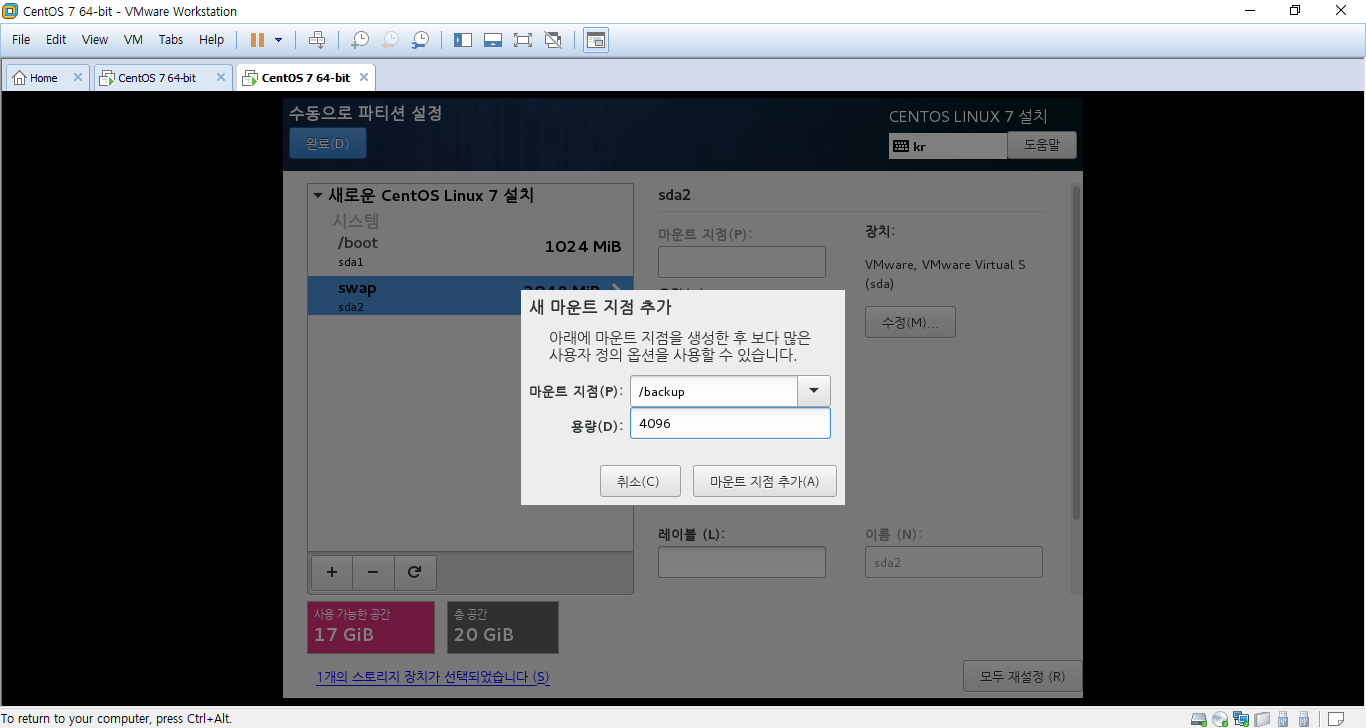Click the plus add partition button
Image resolution: width=1366 pixels, height=728 pixels.
point(332,572)
